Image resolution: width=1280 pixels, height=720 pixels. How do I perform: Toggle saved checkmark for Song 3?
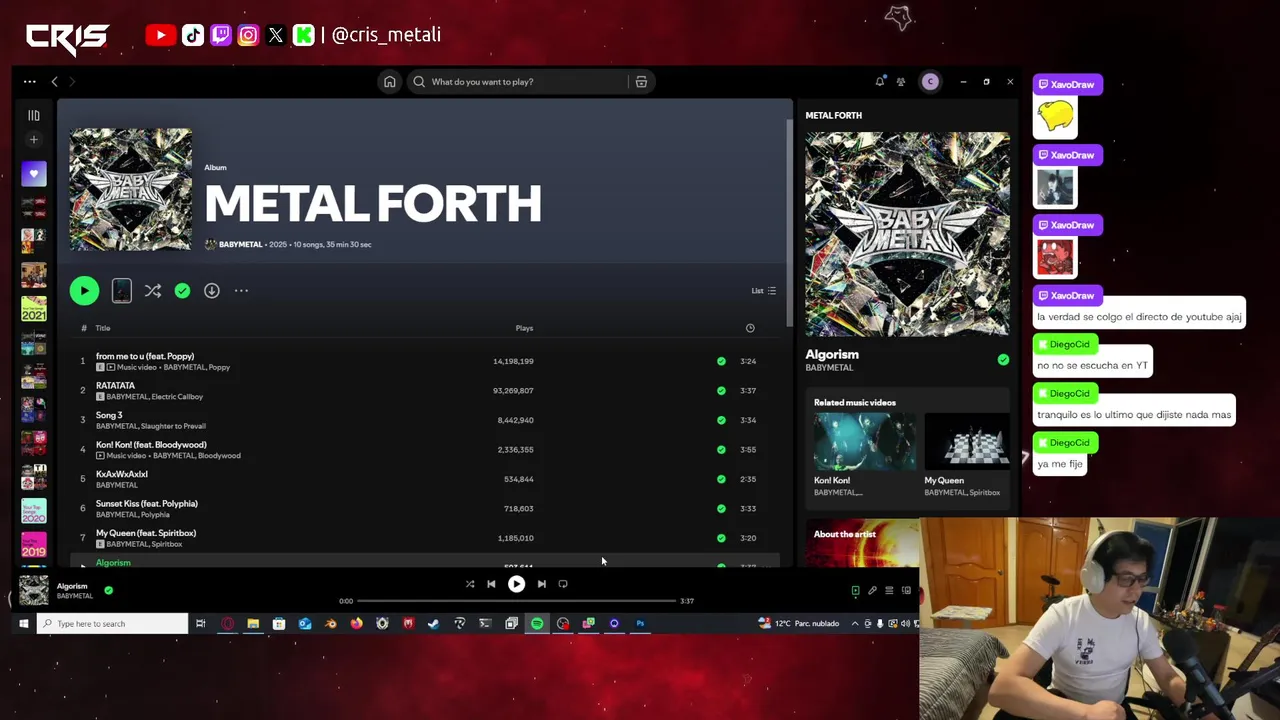tap(721, 420)
